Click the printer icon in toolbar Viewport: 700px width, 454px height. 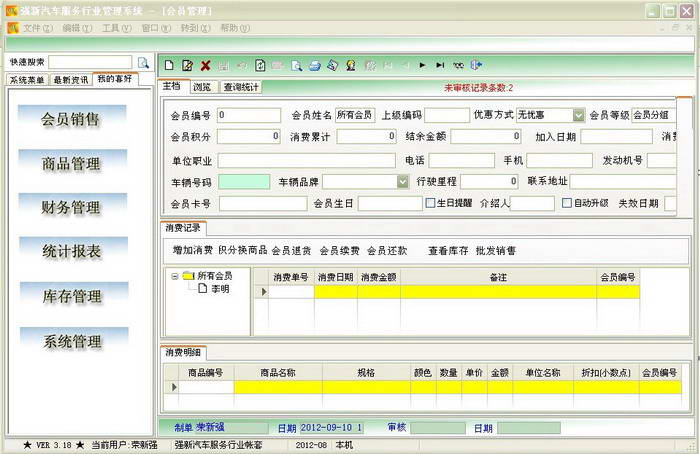pyautogui.click(x=314, y=65)
